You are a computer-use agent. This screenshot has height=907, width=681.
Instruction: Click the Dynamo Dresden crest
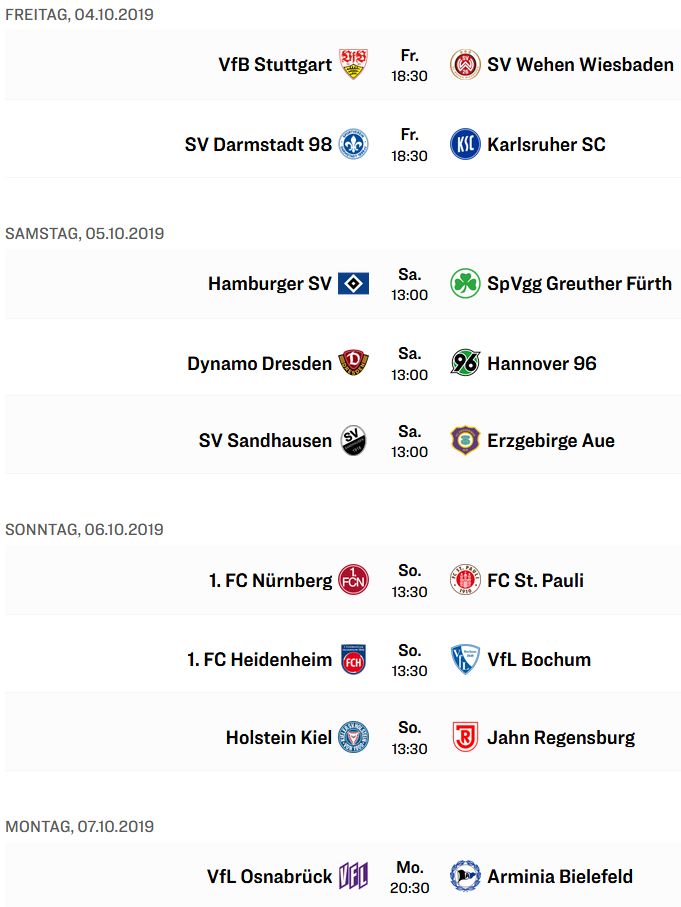[353, 363]
